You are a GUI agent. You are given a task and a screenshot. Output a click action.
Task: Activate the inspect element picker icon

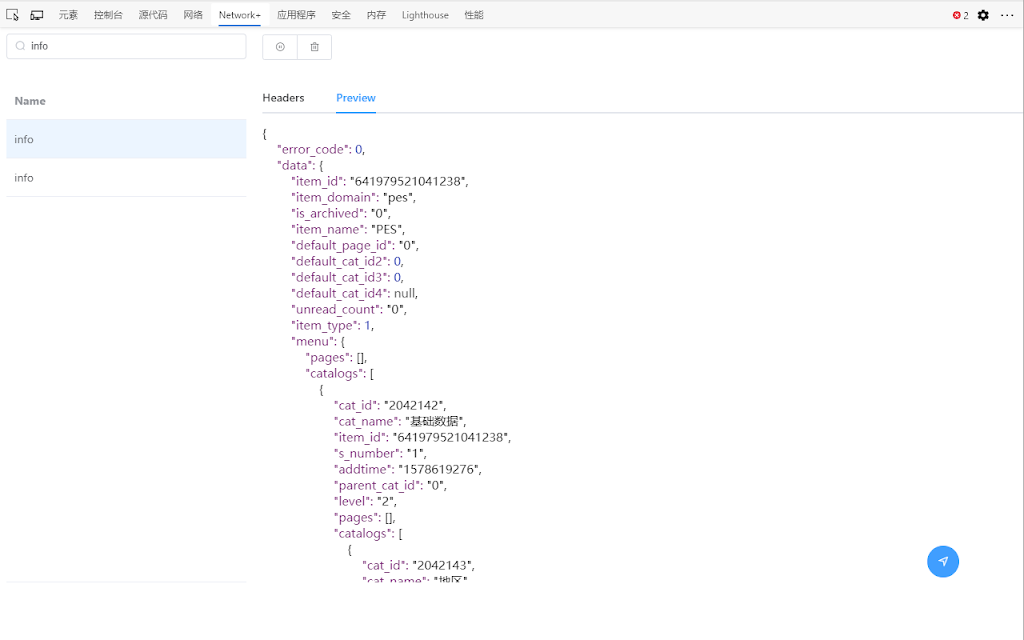pos(12,14)
